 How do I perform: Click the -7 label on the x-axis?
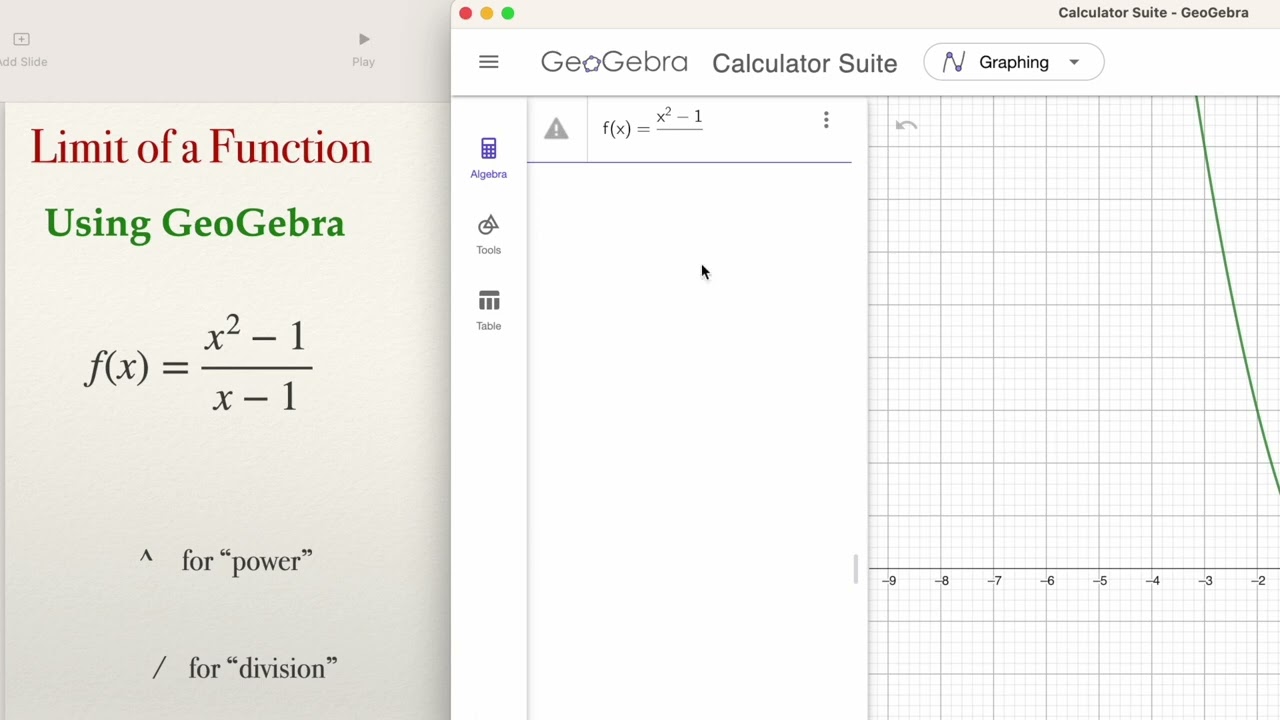tap(994, 580)
